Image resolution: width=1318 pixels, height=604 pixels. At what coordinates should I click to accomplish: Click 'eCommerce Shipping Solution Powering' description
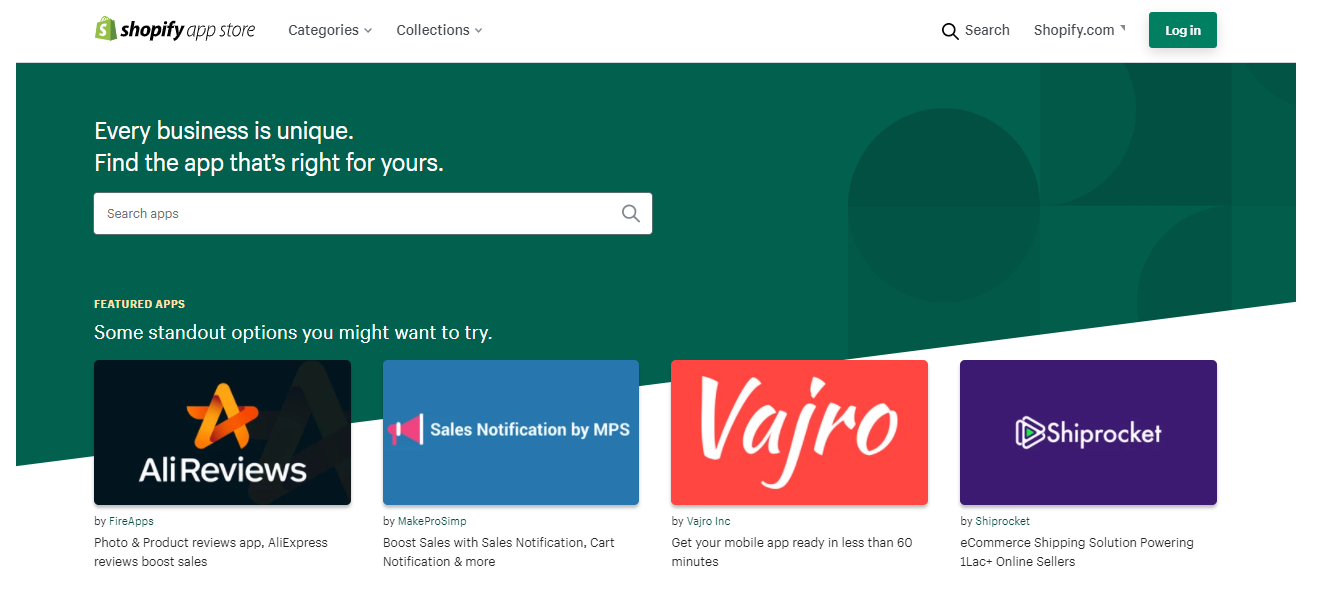click(1077, 552)
